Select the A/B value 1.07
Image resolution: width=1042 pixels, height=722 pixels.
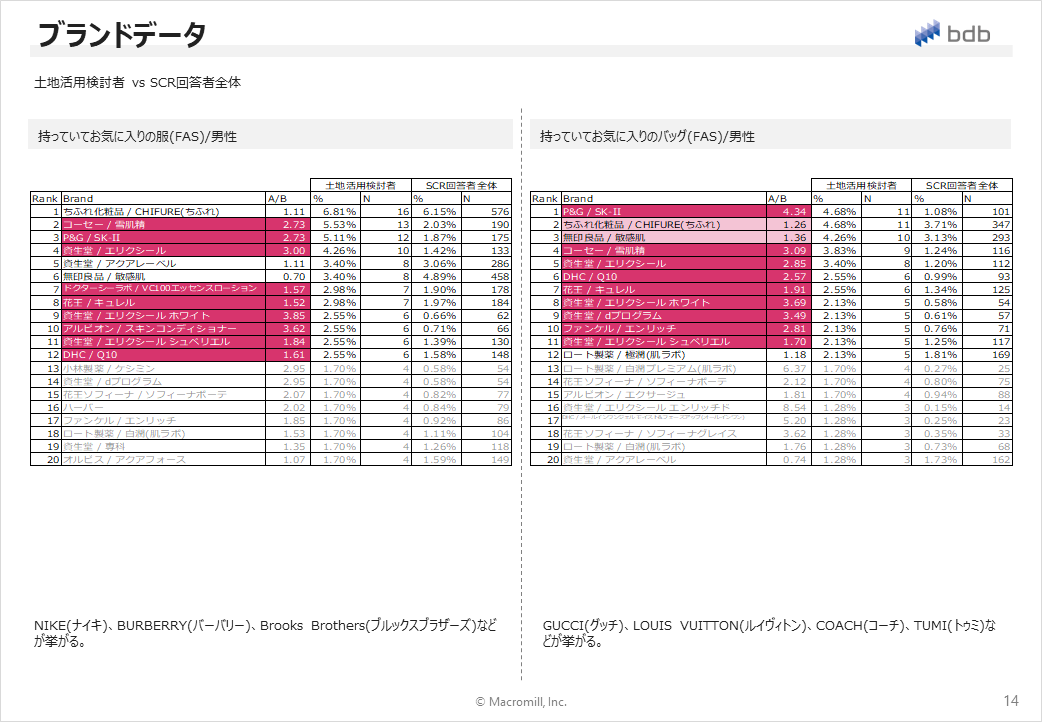288,459
